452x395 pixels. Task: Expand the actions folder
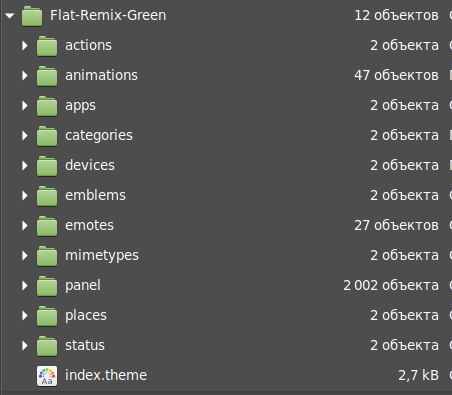pos(25,45)
